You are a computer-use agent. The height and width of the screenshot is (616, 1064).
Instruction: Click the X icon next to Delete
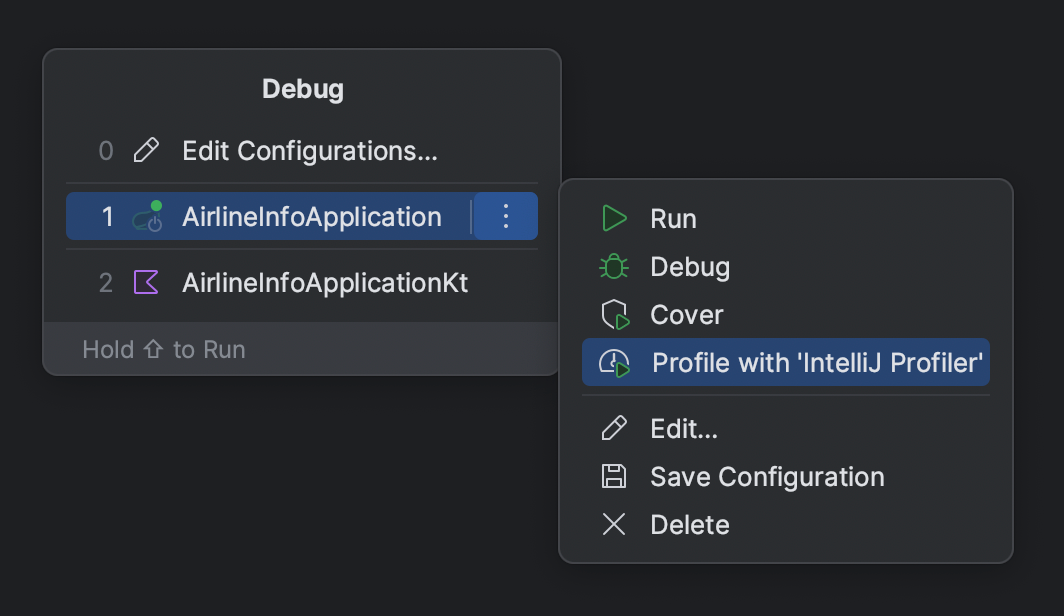[x=613, y=524]
